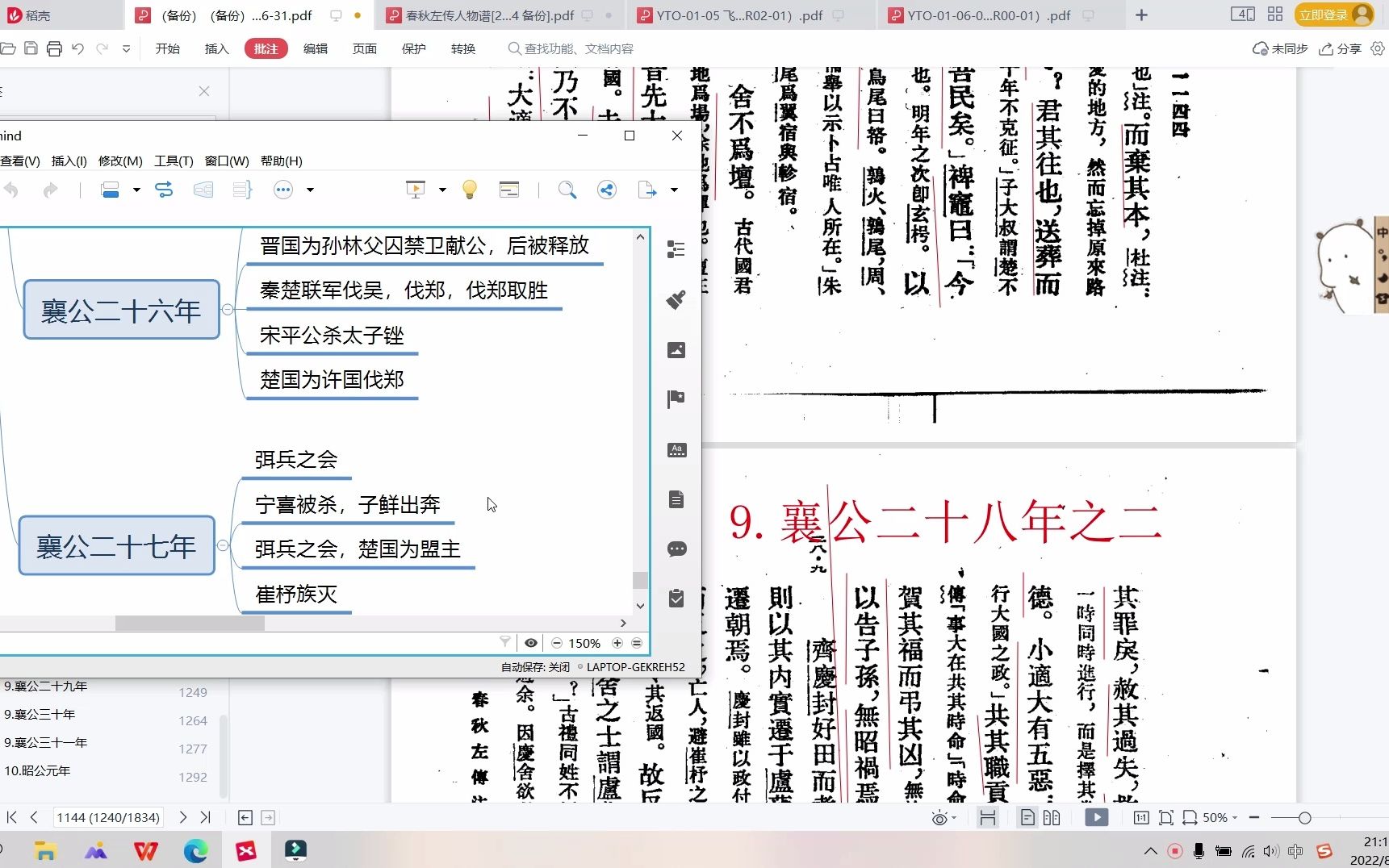This screenshot has width=1389, height=868.
Task: Click the XMind more insert ellipsis icon
Action: 283,190
